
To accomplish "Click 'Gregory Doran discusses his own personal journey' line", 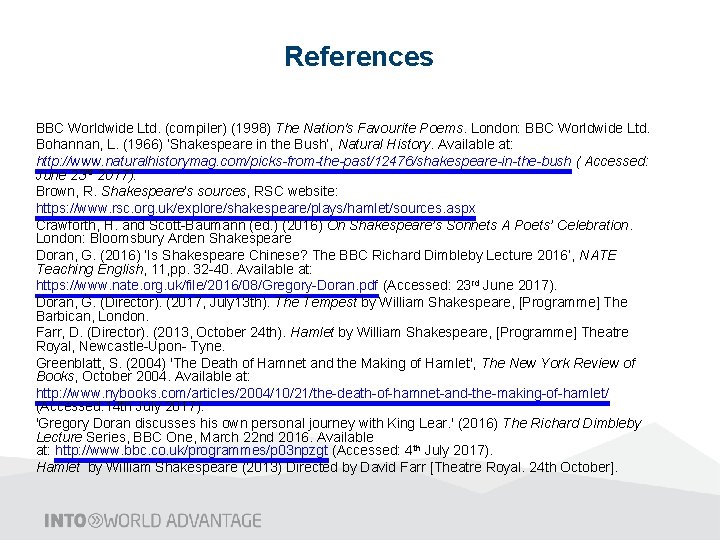I will tap(339, 423).
